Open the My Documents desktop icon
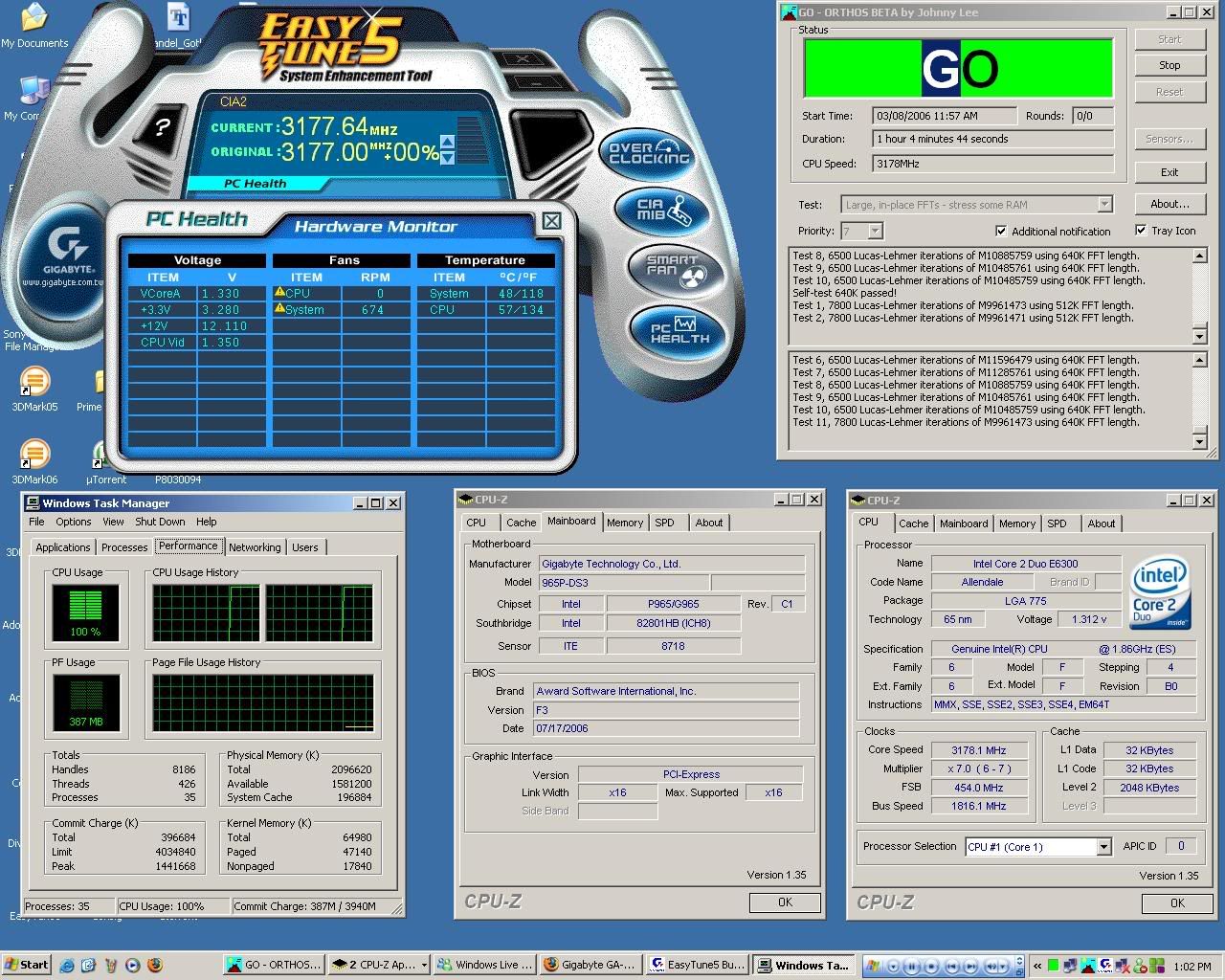Image resolution: width=1225 pixels, height=980 pixels. pos(34,26)
